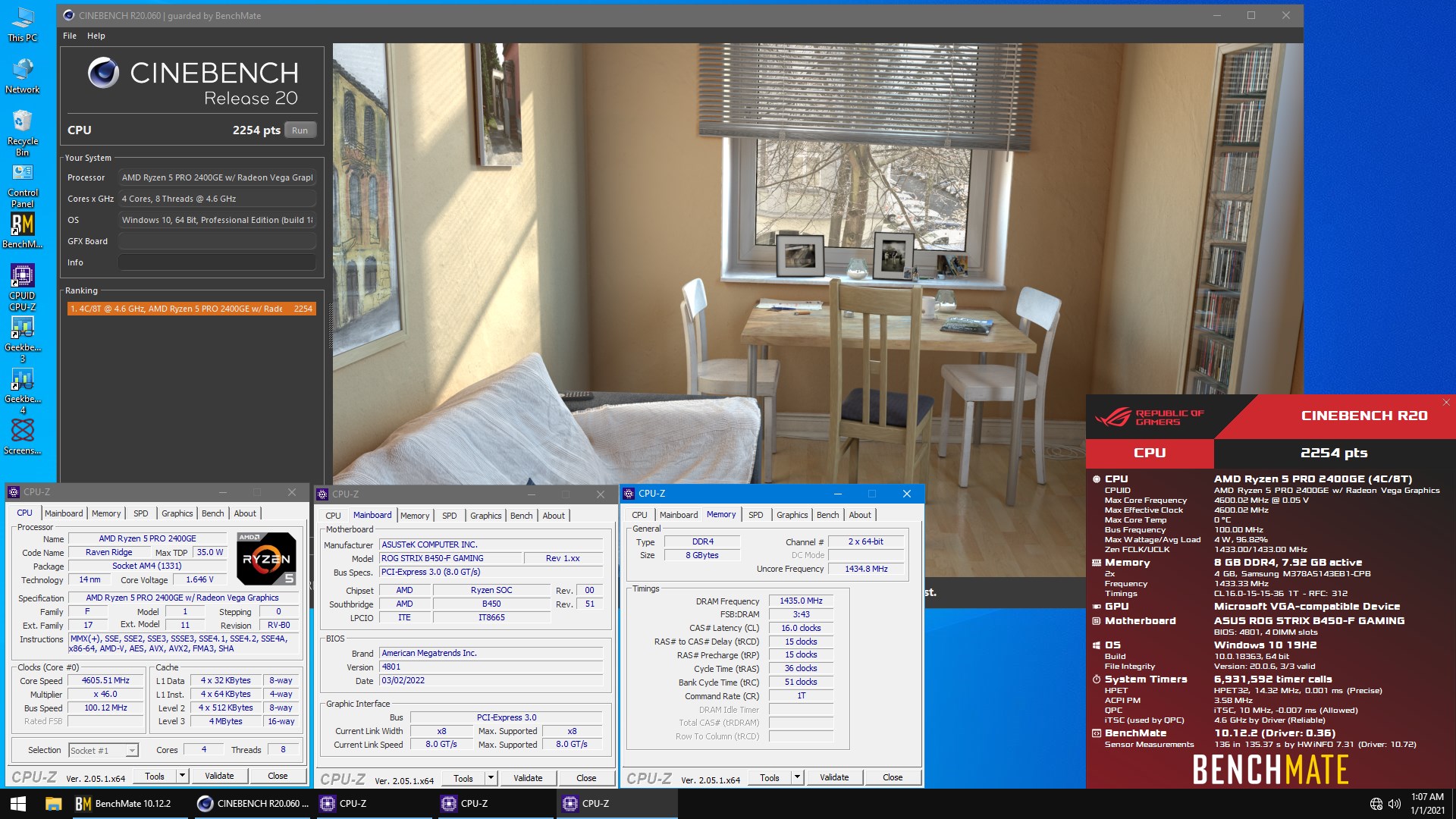
Task: Click Validate in left CPU-Z window
Action: pos(219,776)
